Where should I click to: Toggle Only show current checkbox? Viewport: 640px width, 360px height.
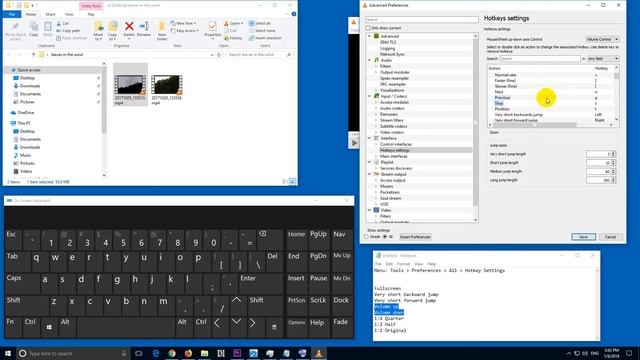tap(368, 28)
